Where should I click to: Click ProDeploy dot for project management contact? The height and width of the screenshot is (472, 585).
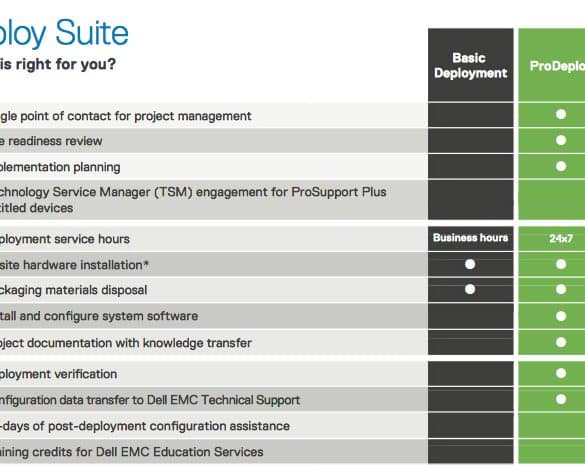561,114
